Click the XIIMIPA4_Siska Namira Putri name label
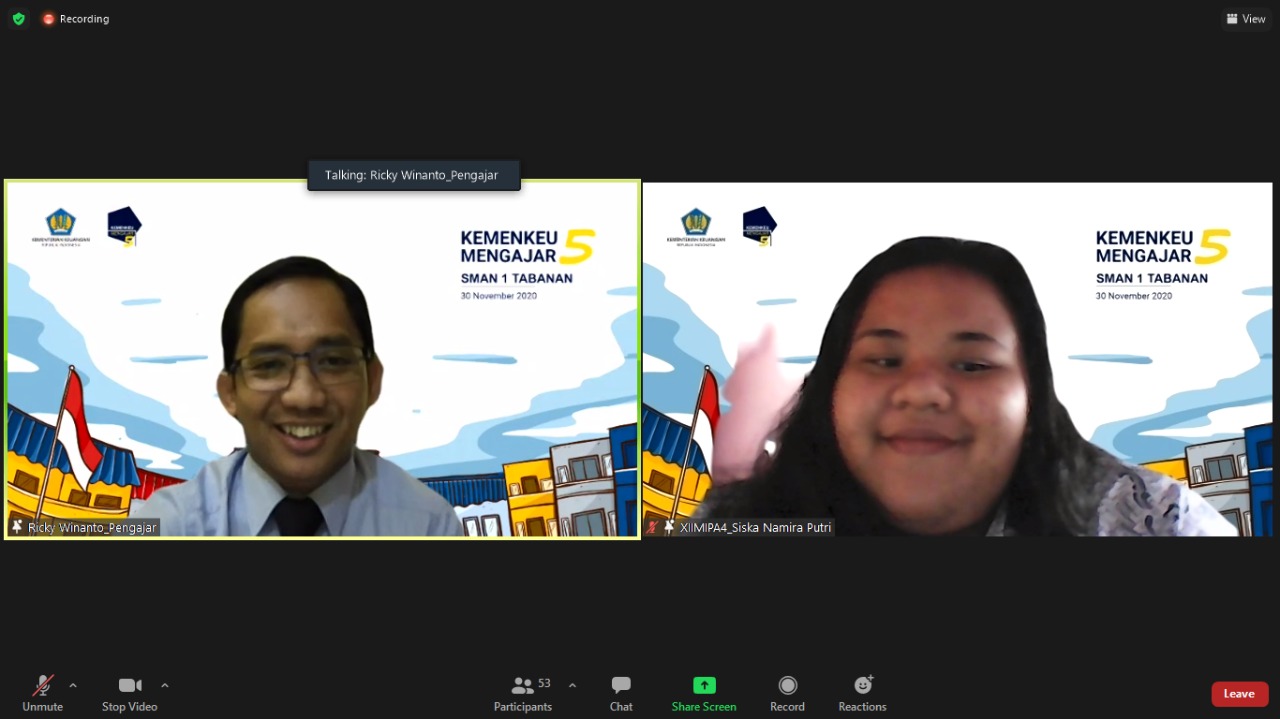 point(755,527)
